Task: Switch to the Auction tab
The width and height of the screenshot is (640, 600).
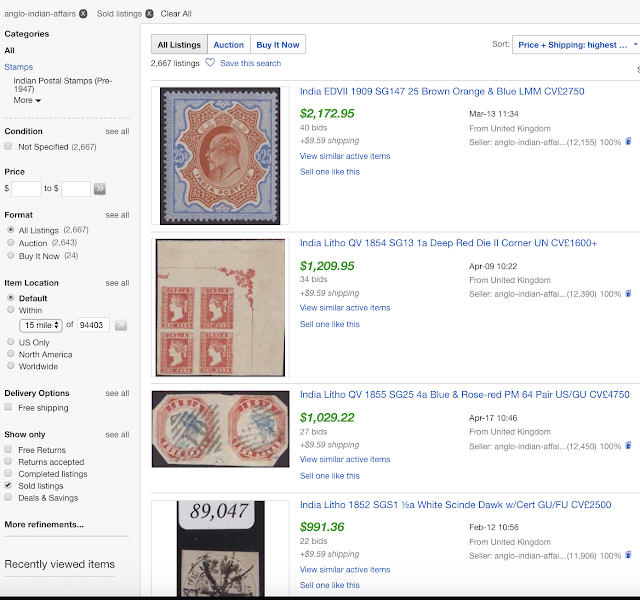Action: coord(228,45)
